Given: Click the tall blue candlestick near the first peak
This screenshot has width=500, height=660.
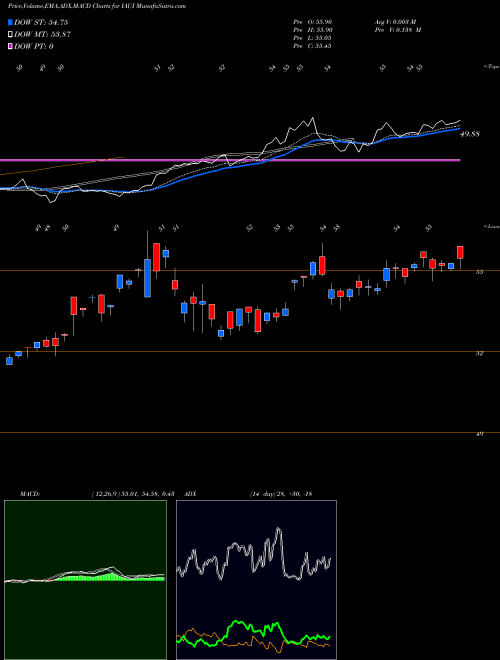Looking at the screenshot, I should coord(147,278).
